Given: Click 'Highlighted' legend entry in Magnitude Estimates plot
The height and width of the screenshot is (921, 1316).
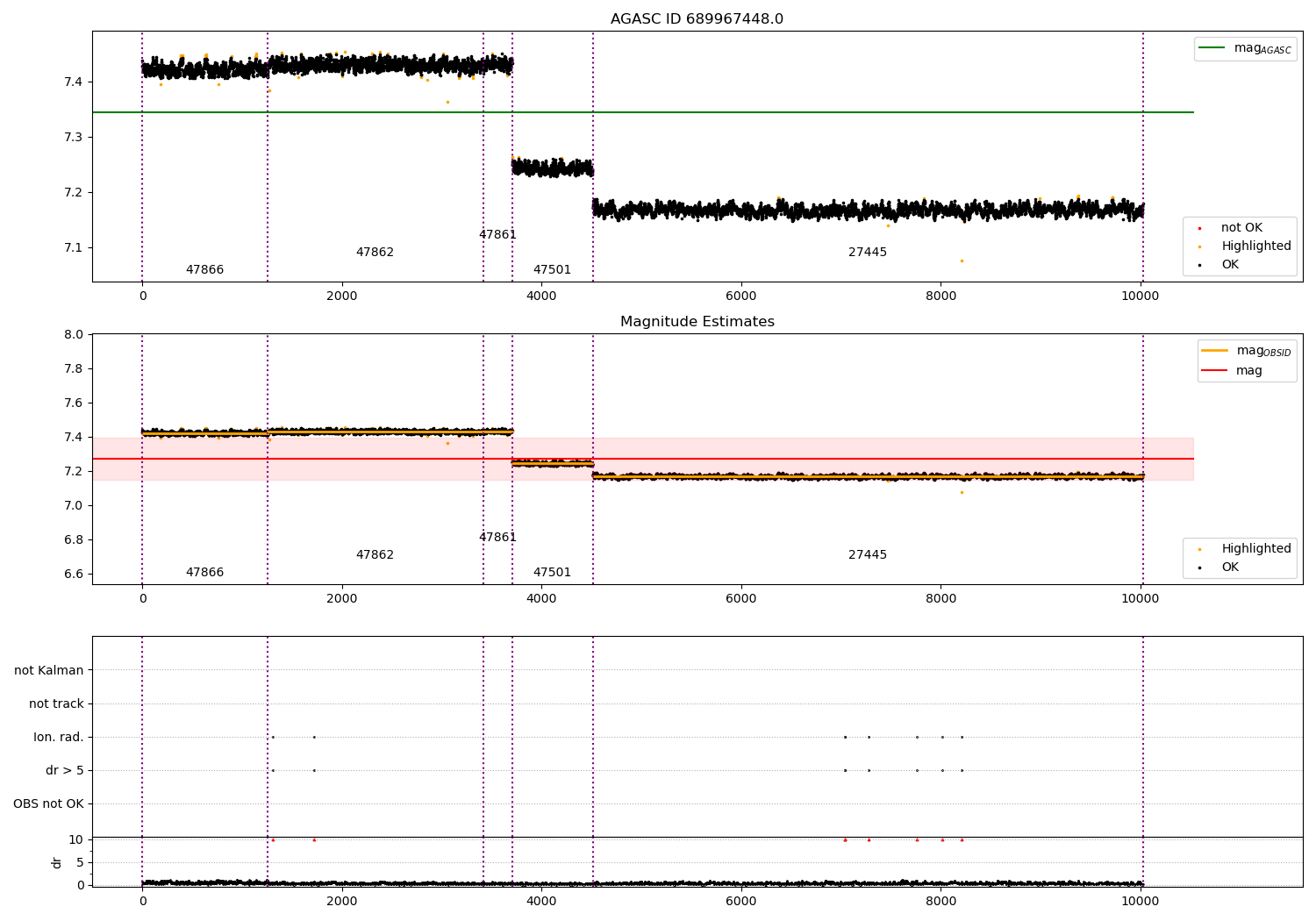Looking at the screenshot, I should click(1256, 549).
